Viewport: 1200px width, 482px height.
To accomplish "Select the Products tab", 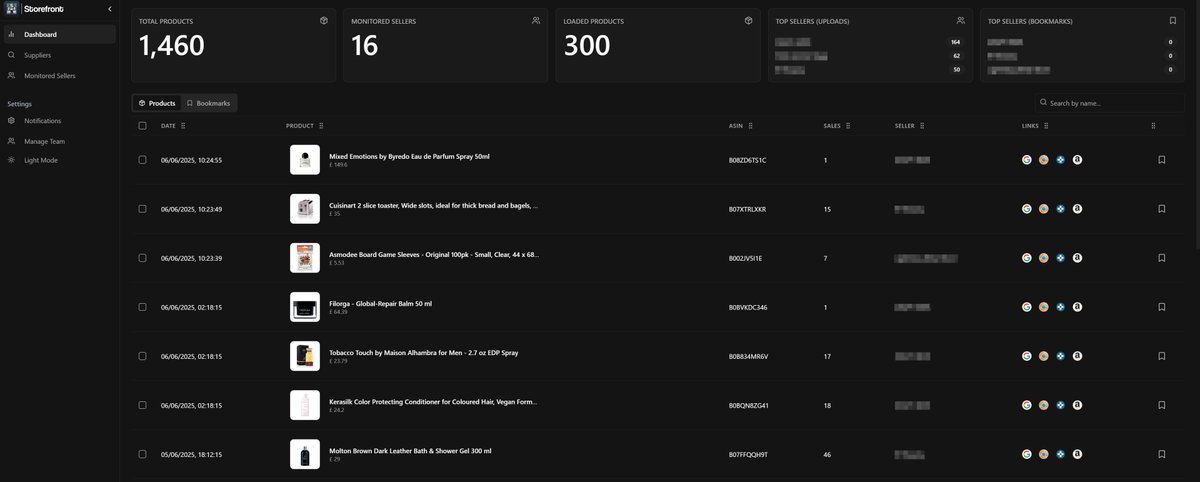I will click(x=157, y=103).
